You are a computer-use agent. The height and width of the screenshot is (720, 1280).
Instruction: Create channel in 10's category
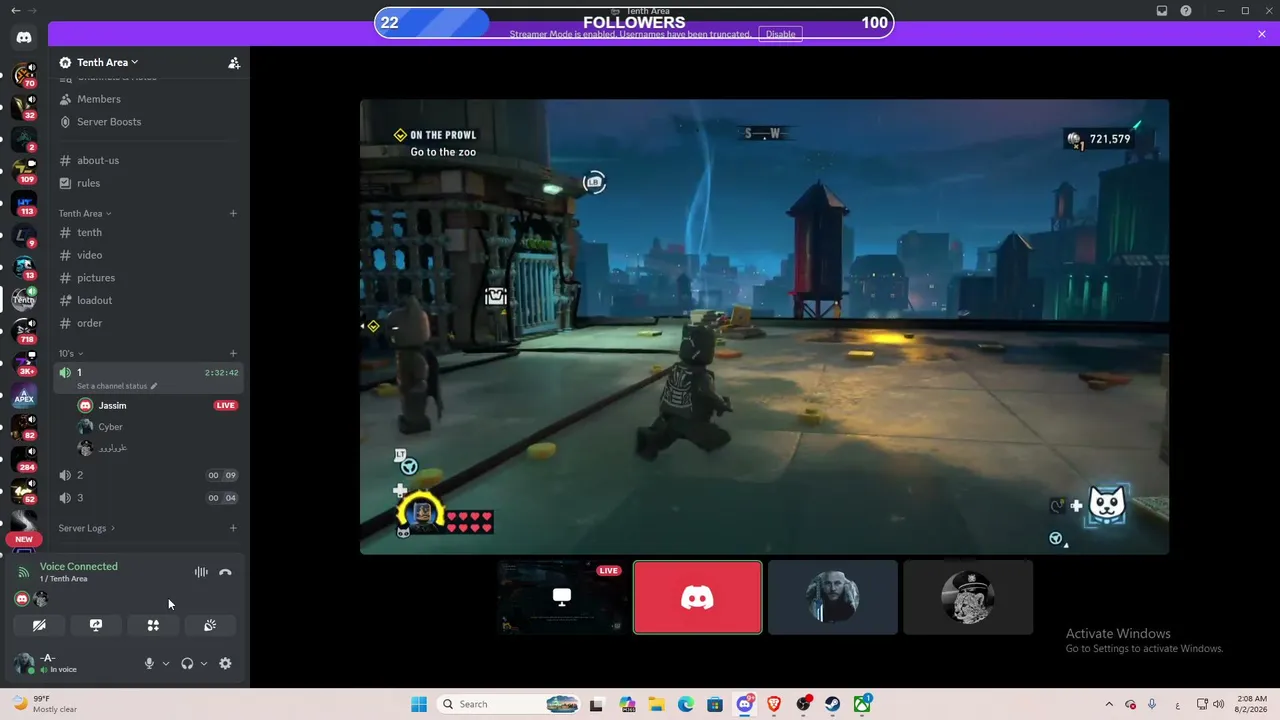(233, 353)
